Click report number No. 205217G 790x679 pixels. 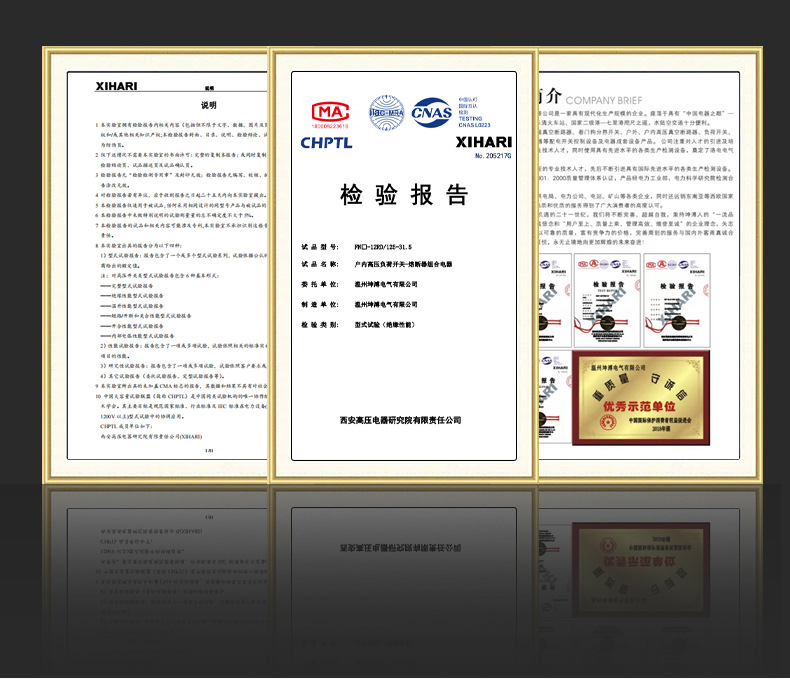[x=487, y=157]
